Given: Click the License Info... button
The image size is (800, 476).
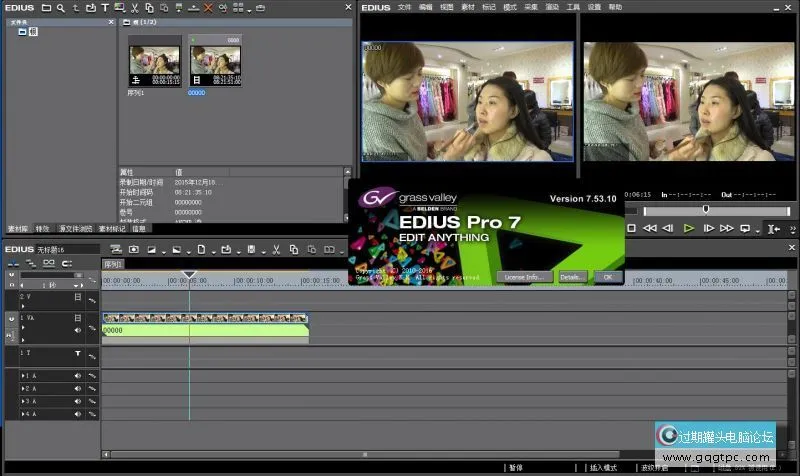Looking at the screenshot, I should coord(525,276).
